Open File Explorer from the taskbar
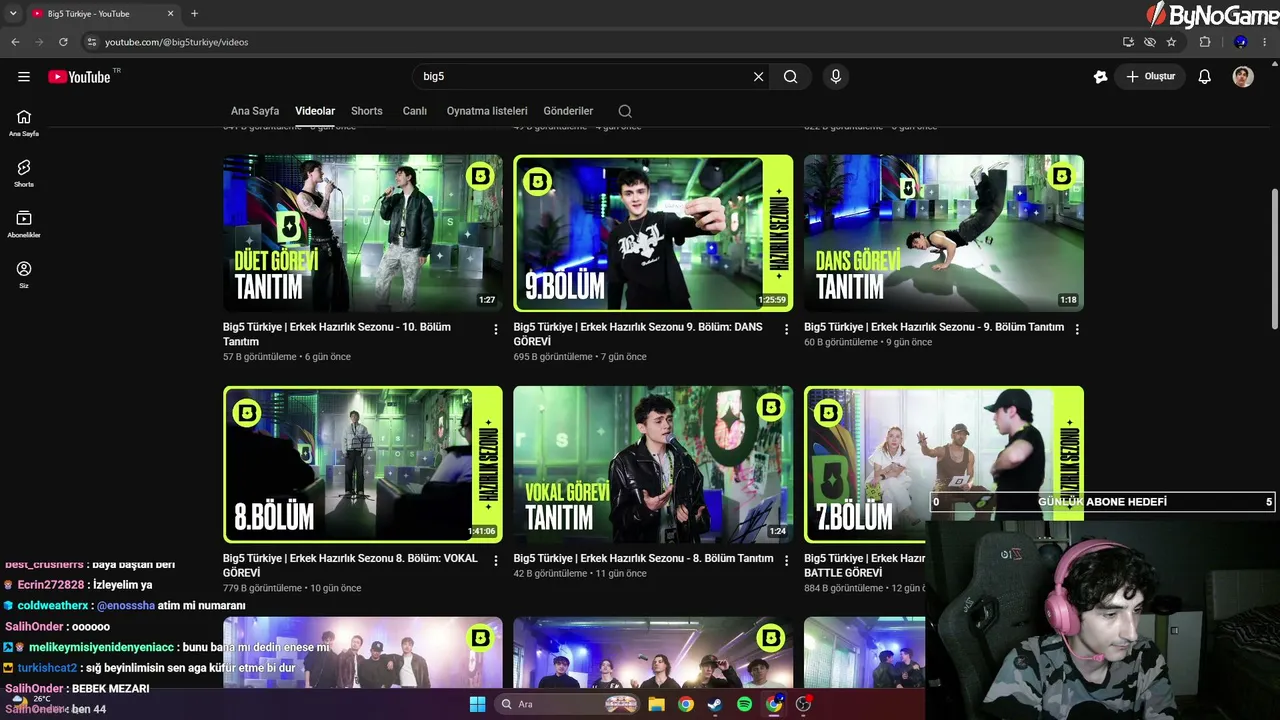The image size is (1280, 720). click(656, 704)
